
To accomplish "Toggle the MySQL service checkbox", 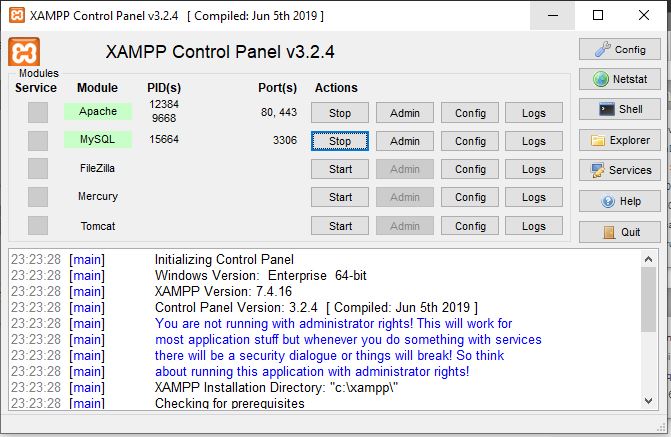I will [38, 141].
